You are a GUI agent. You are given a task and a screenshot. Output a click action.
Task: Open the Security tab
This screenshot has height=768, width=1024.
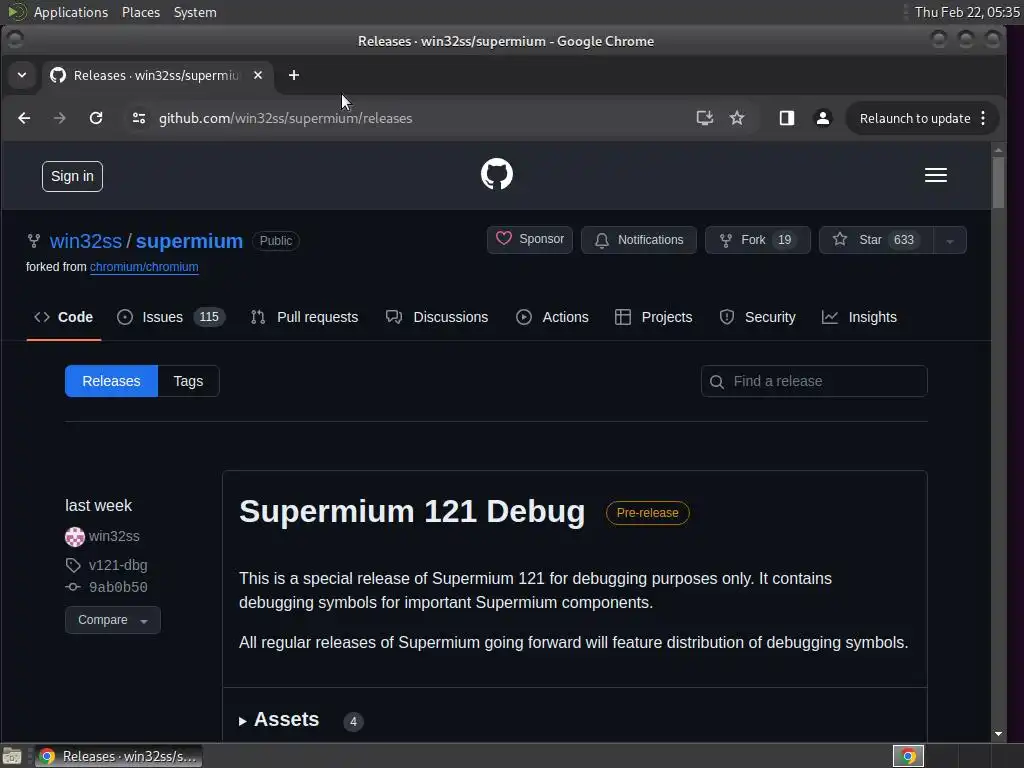click(758, 317)
